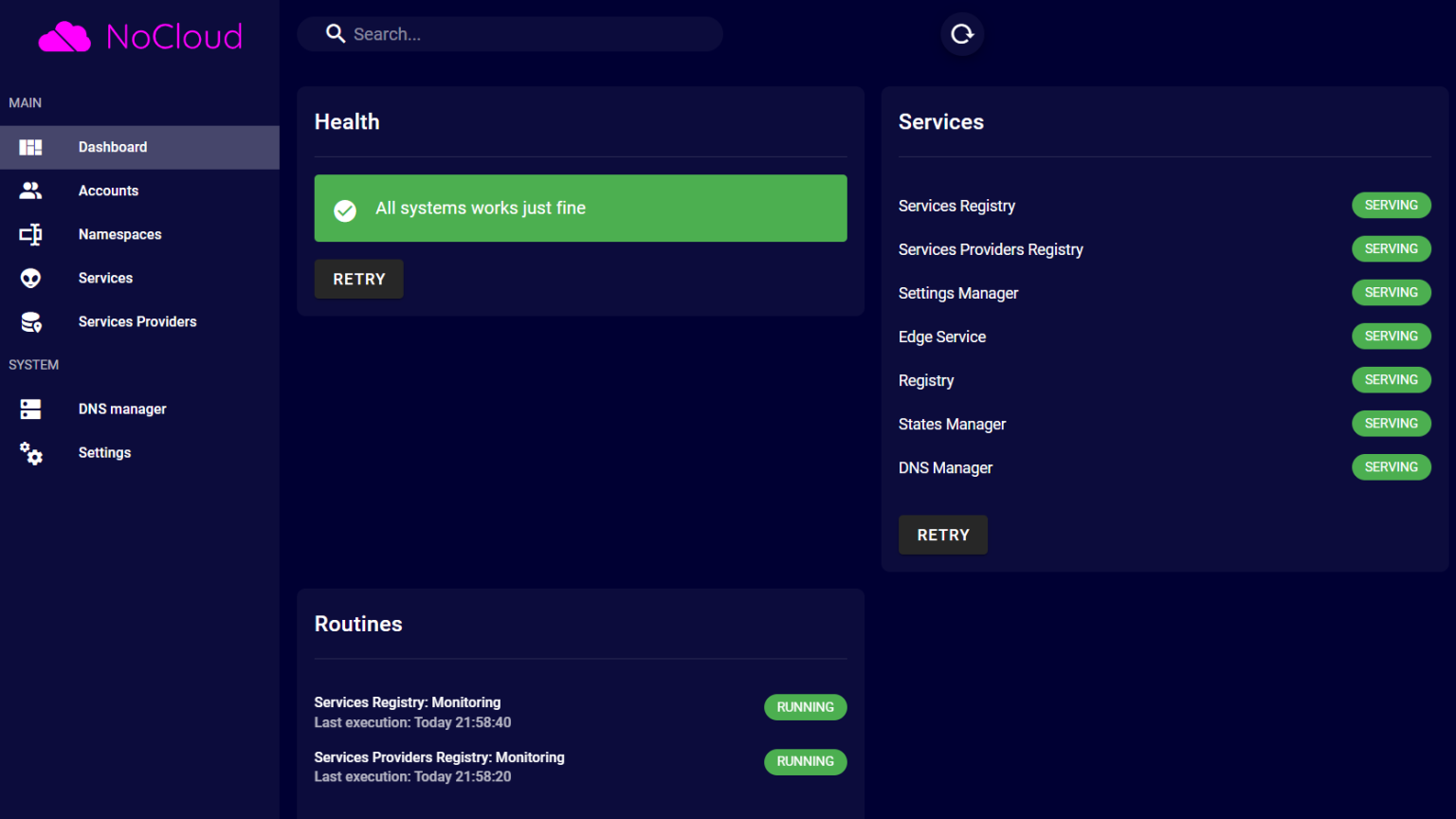1456x819 pixels.
Task: Click the search magnifier icon
Action: (335, 33)
